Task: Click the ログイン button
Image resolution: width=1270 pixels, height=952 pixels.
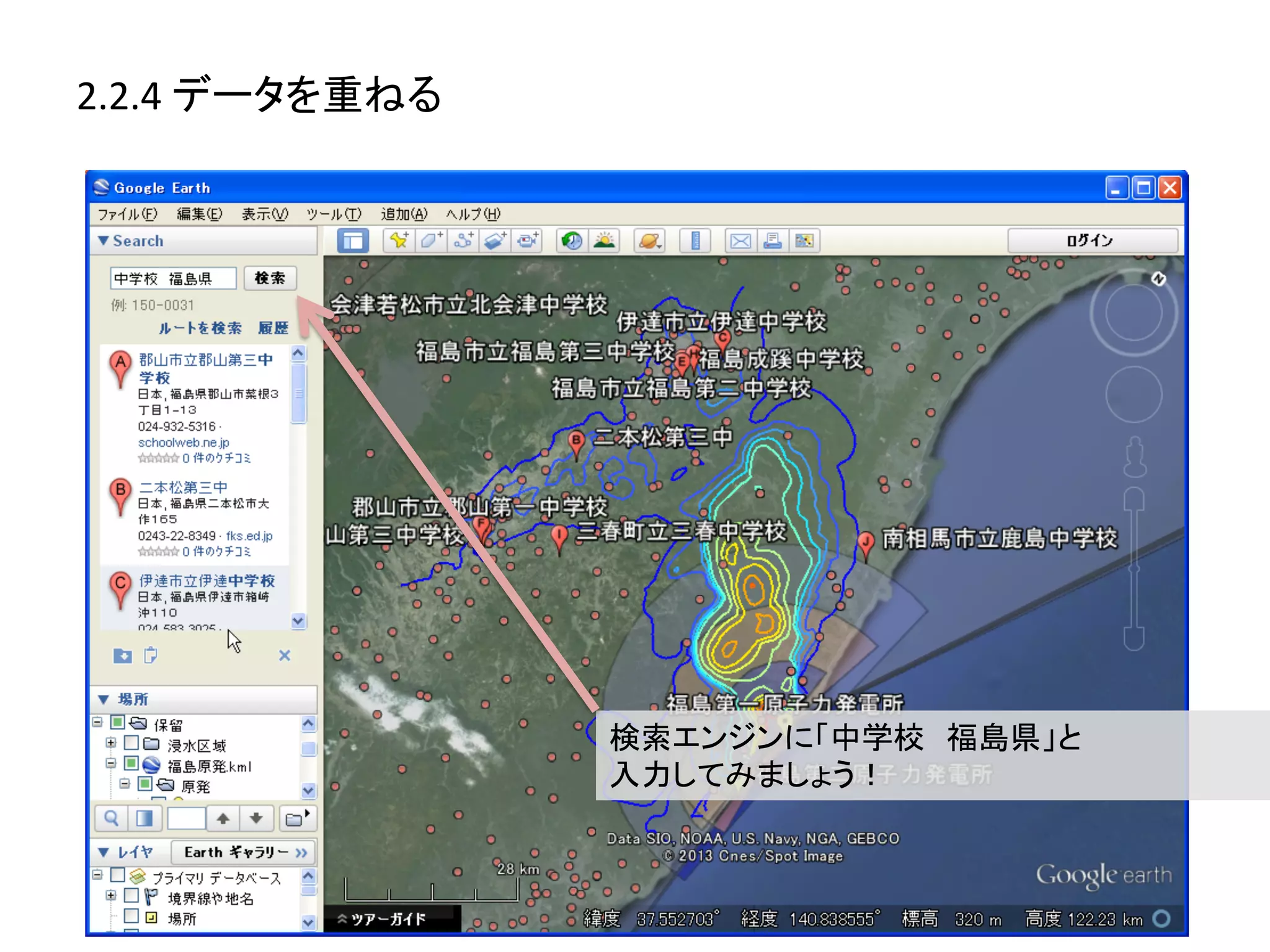Action: (x=1093, y=240)
